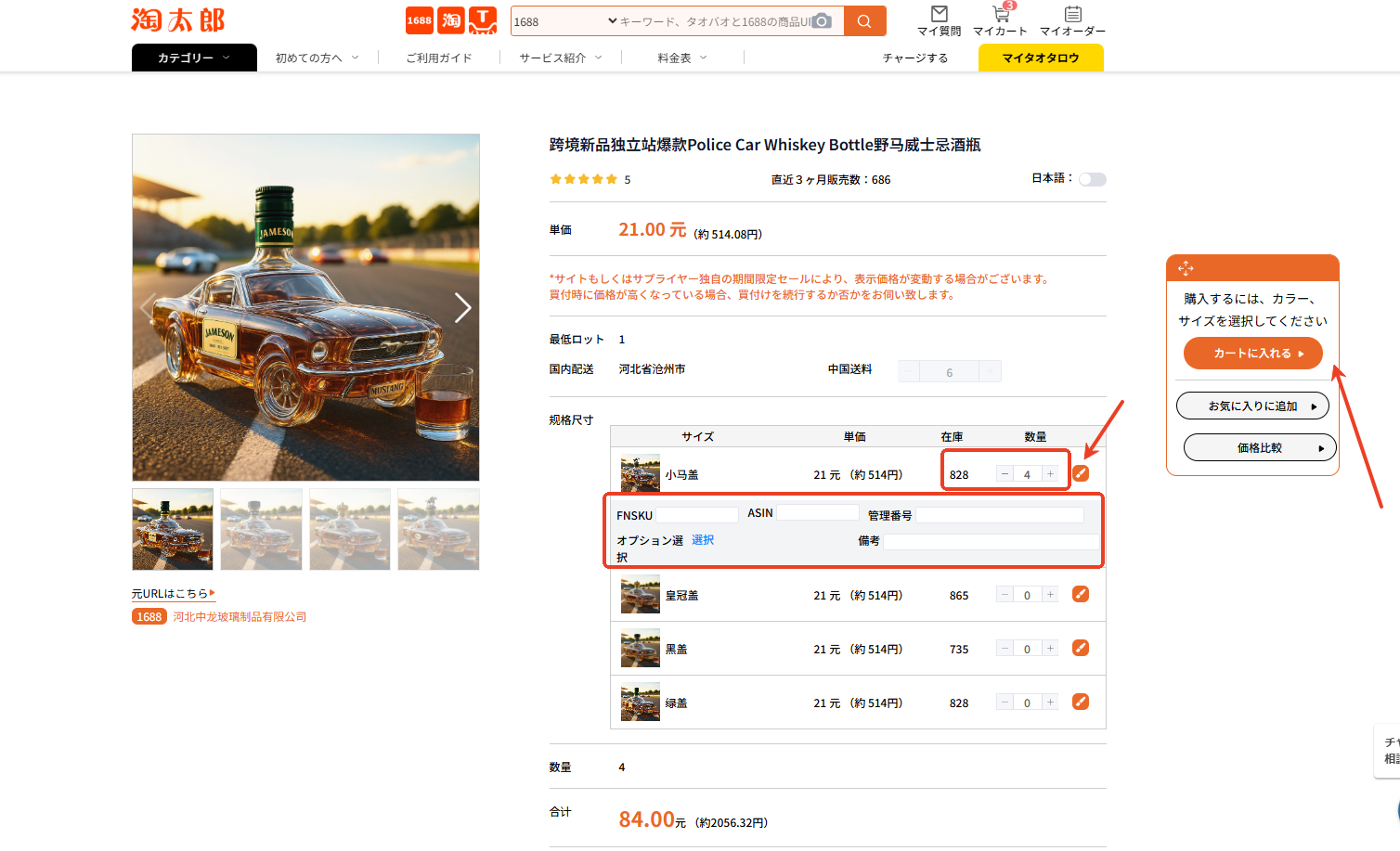Increase quantity for 皇冠盖
Screen dimensions: 1400x851
click(1050, 595)
